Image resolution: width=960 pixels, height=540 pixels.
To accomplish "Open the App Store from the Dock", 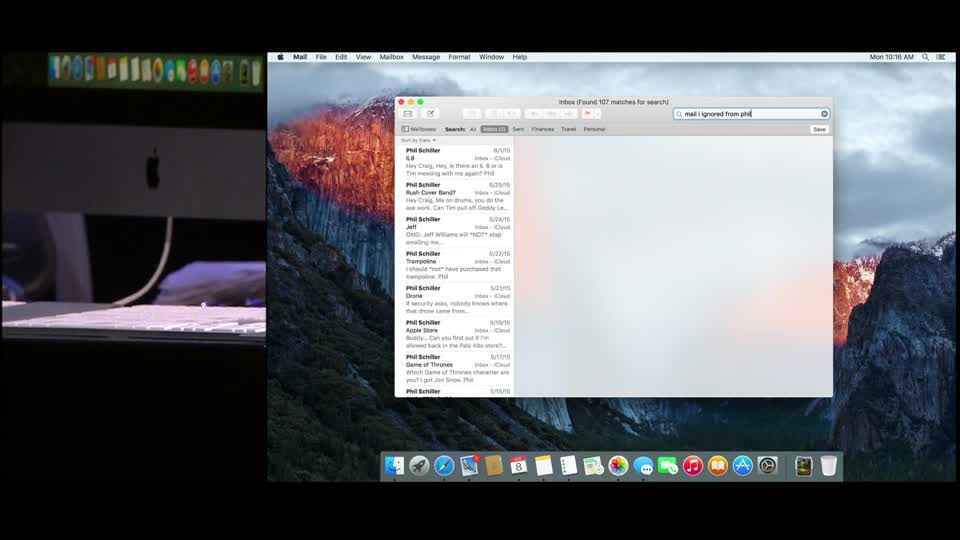I will pyautogui.click(x=742, y=466).
